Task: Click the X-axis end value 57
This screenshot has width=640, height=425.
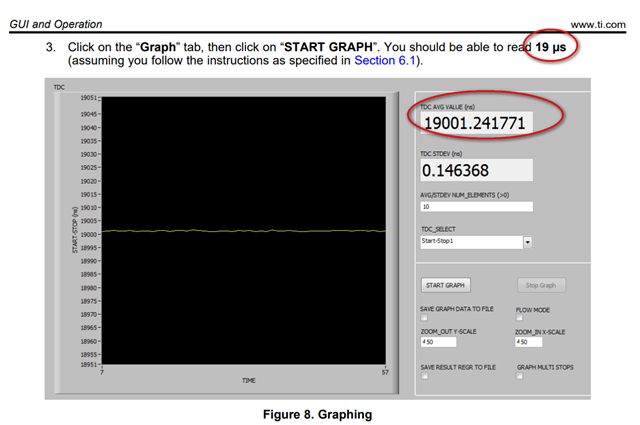Action: pos(385,372)
